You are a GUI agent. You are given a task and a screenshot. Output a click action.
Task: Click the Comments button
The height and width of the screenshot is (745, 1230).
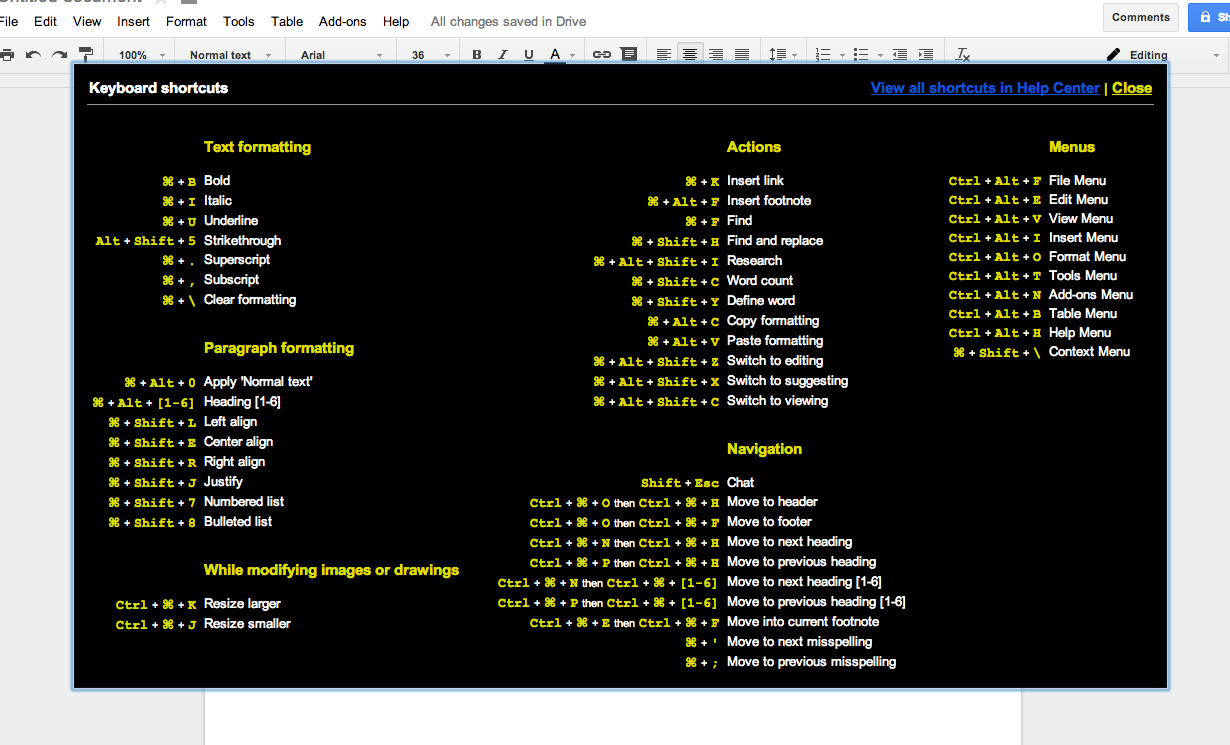1140,17
